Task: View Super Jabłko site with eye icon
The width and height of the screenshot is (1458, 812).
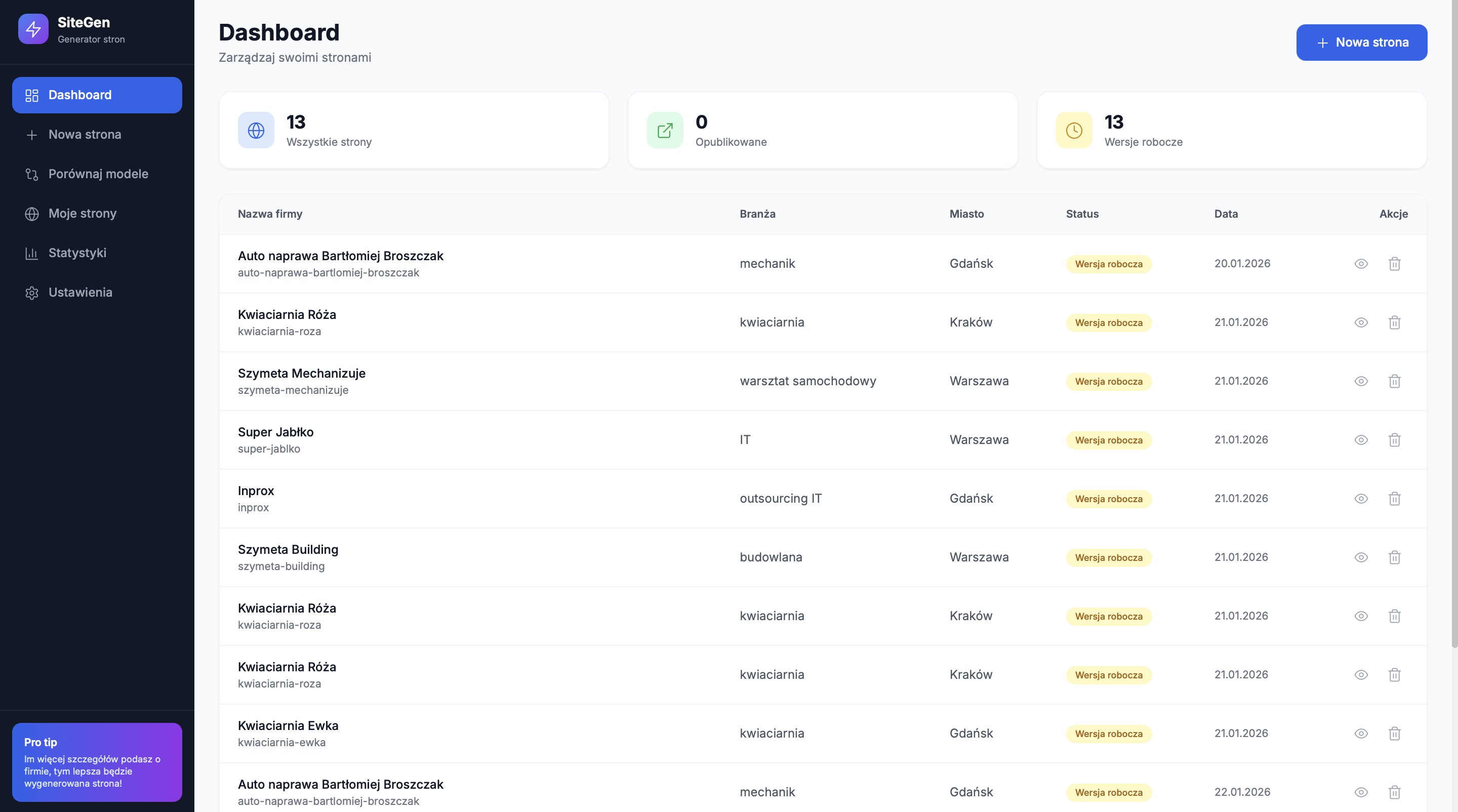Action: coord(1361,440)
